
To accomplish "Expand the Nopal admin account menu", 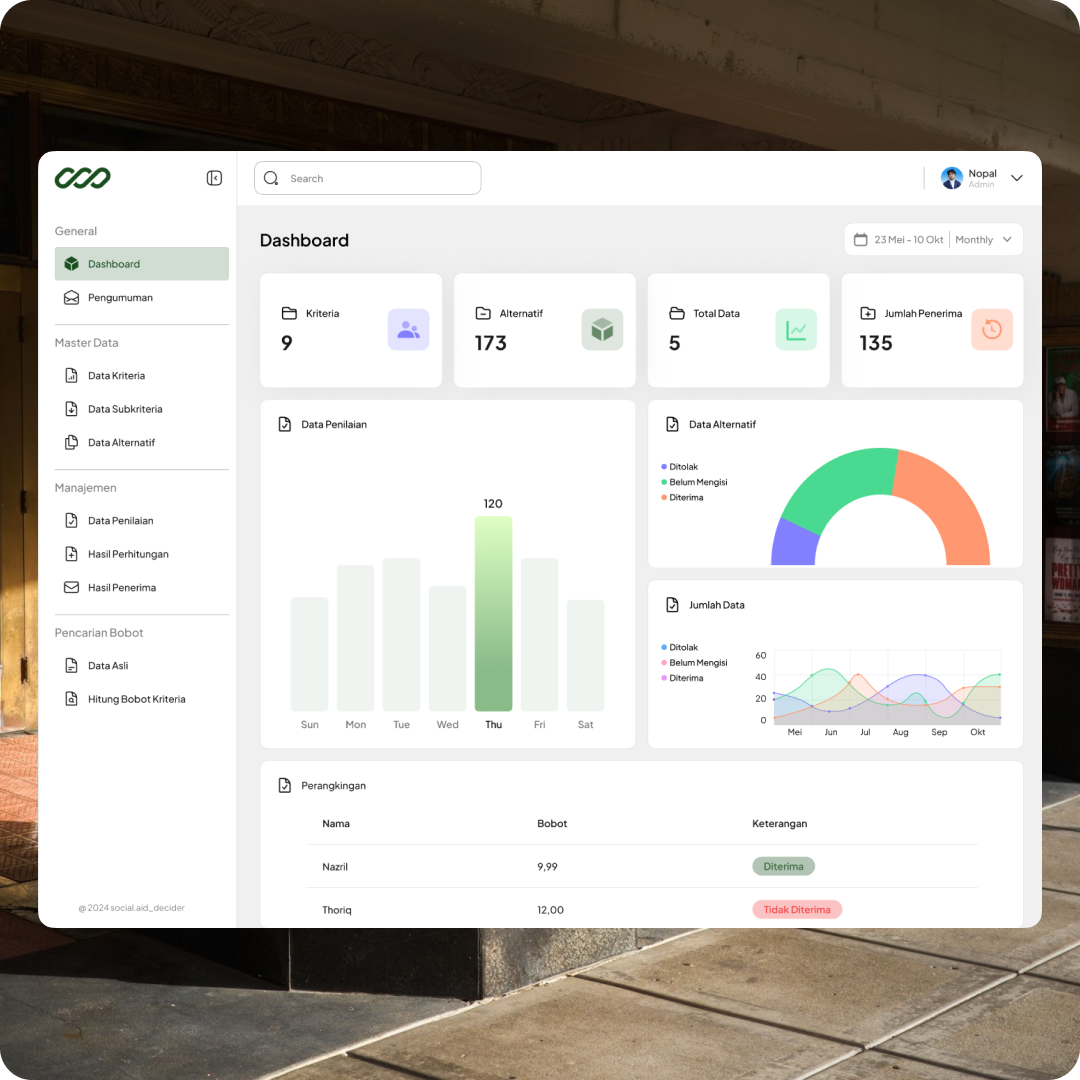I will click(1017, 177).
